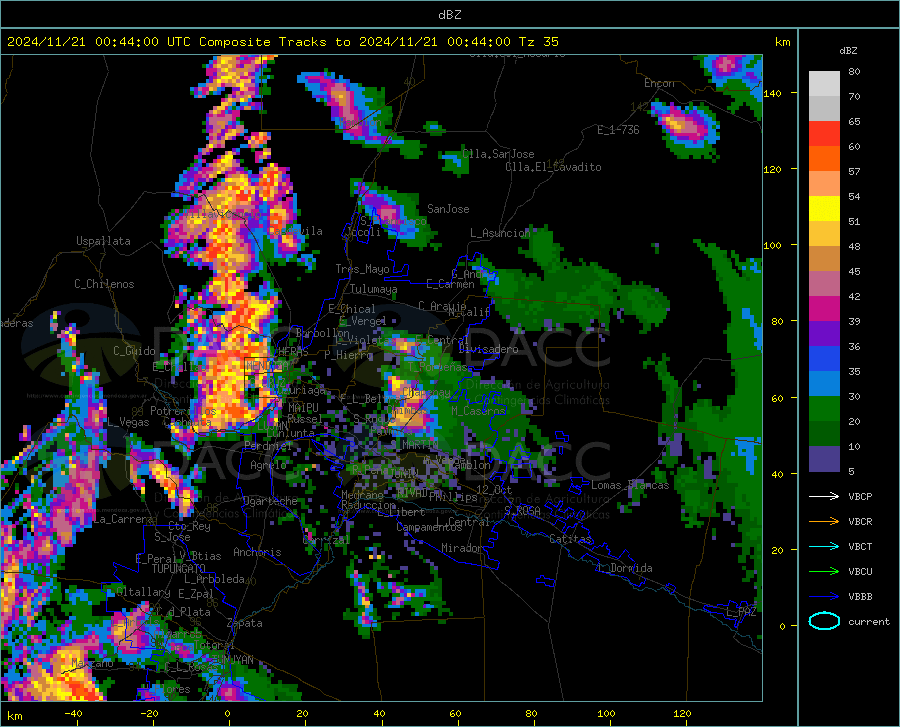Viewport: 900px width, 727px height.
Task: Click the Catitas place label
Action: click(x=570, y=539)
